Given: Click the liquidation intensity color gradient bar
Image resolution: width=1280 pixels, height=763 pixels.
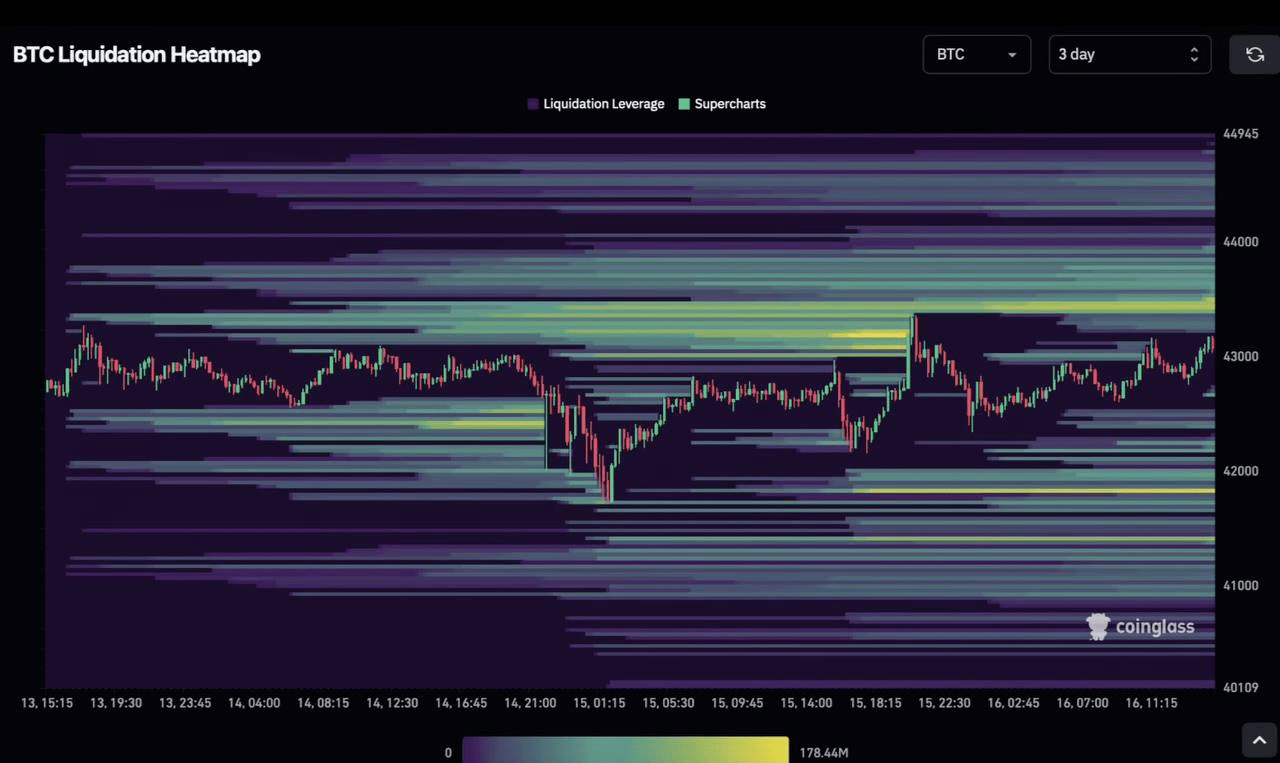Looking at the screenshot, I should coord(627,751).
